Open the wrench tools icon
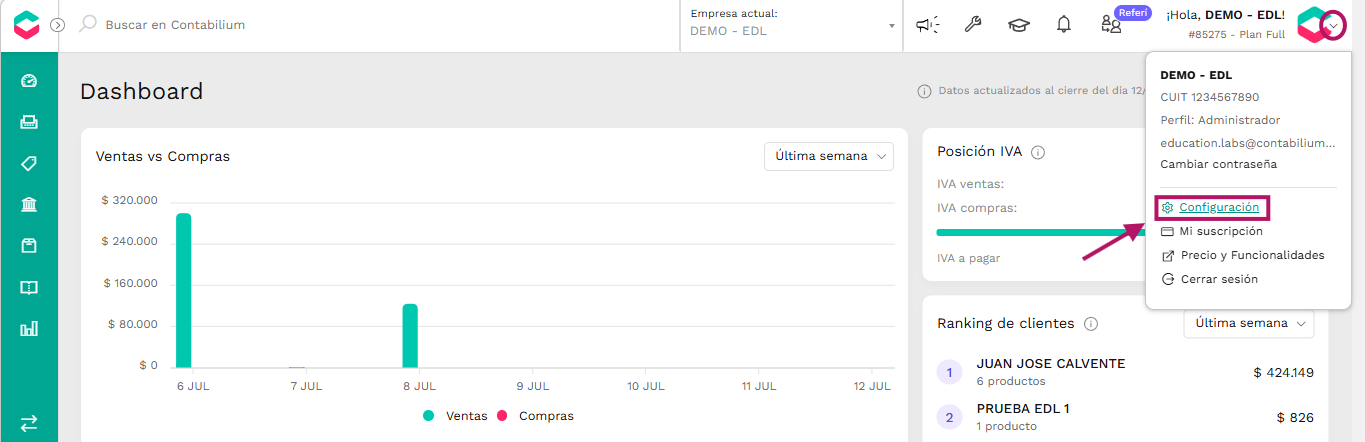 click(972, 25)
